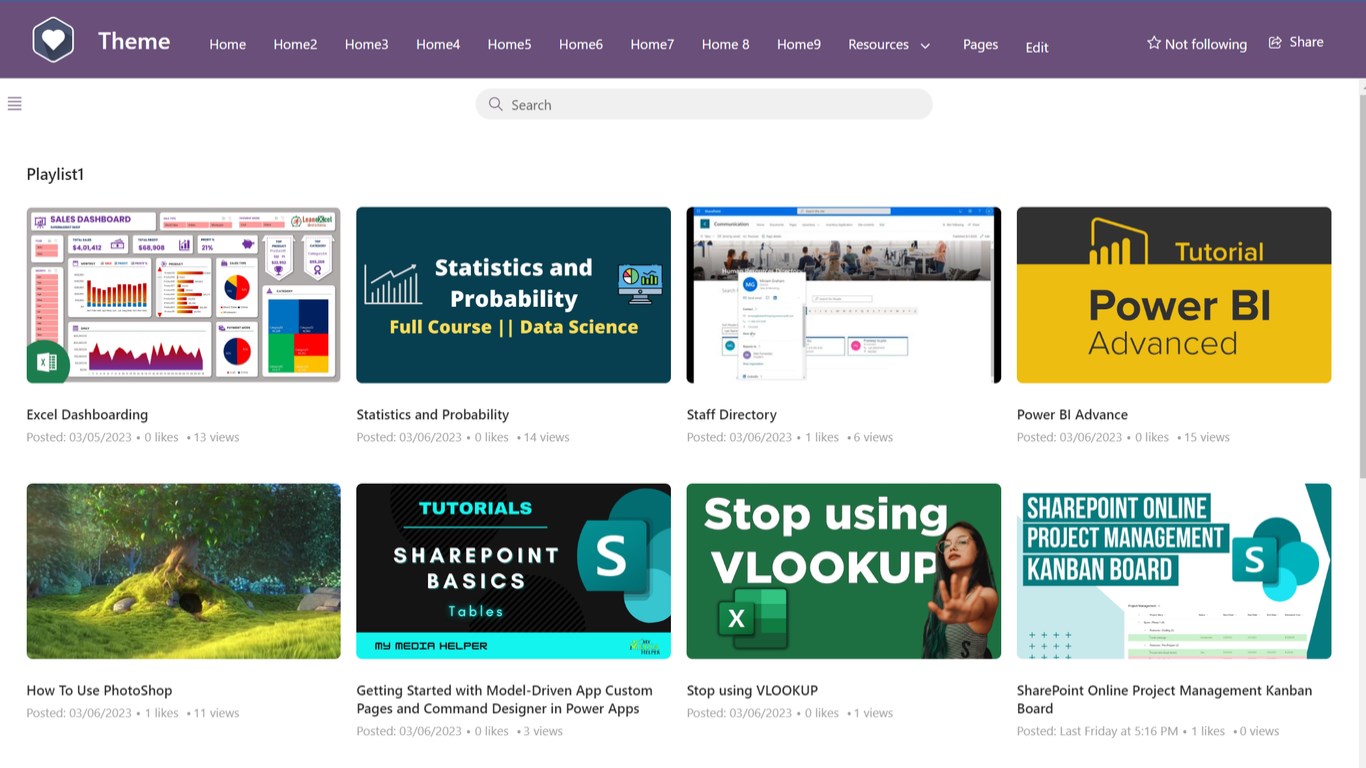1366x768 pixels.
Task: Open the Home menu item
Action: 227,44
